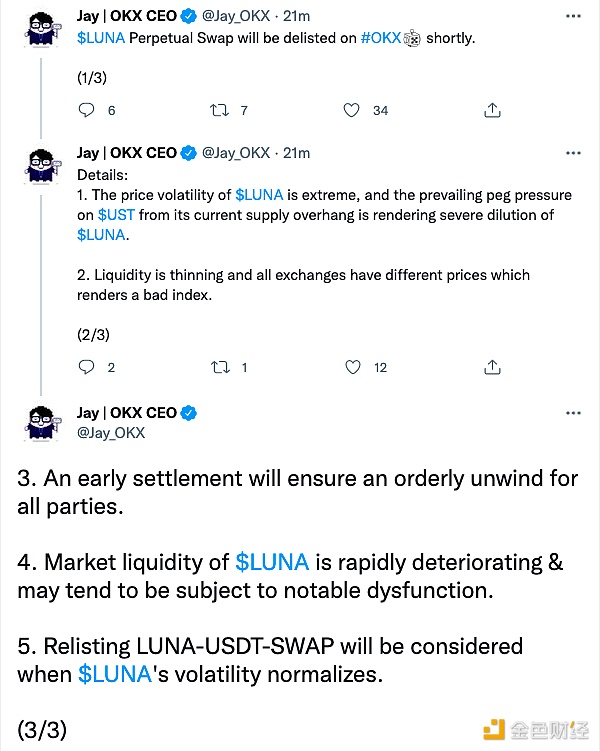Open more options menu on third tweet
The width and height of the screenshot is (600, 751).
[x=573, y=413]
